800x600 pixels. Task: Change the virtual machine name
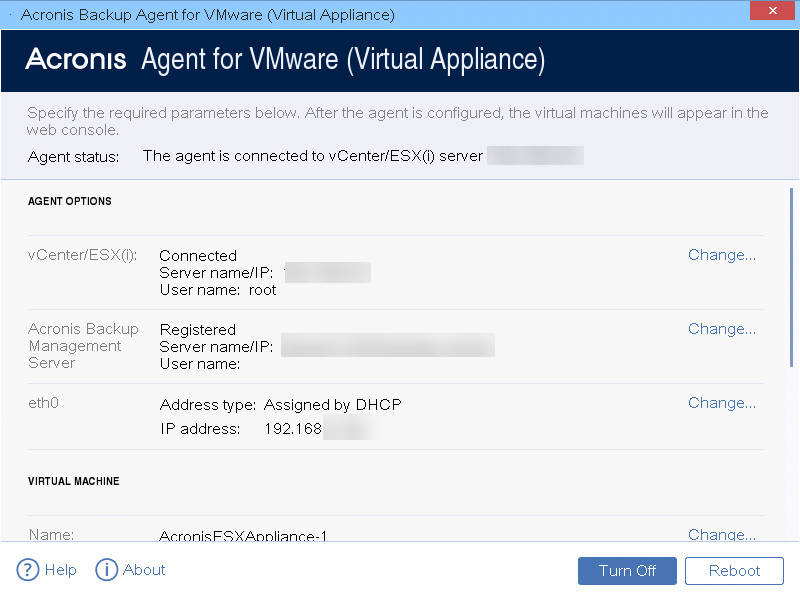721,535
